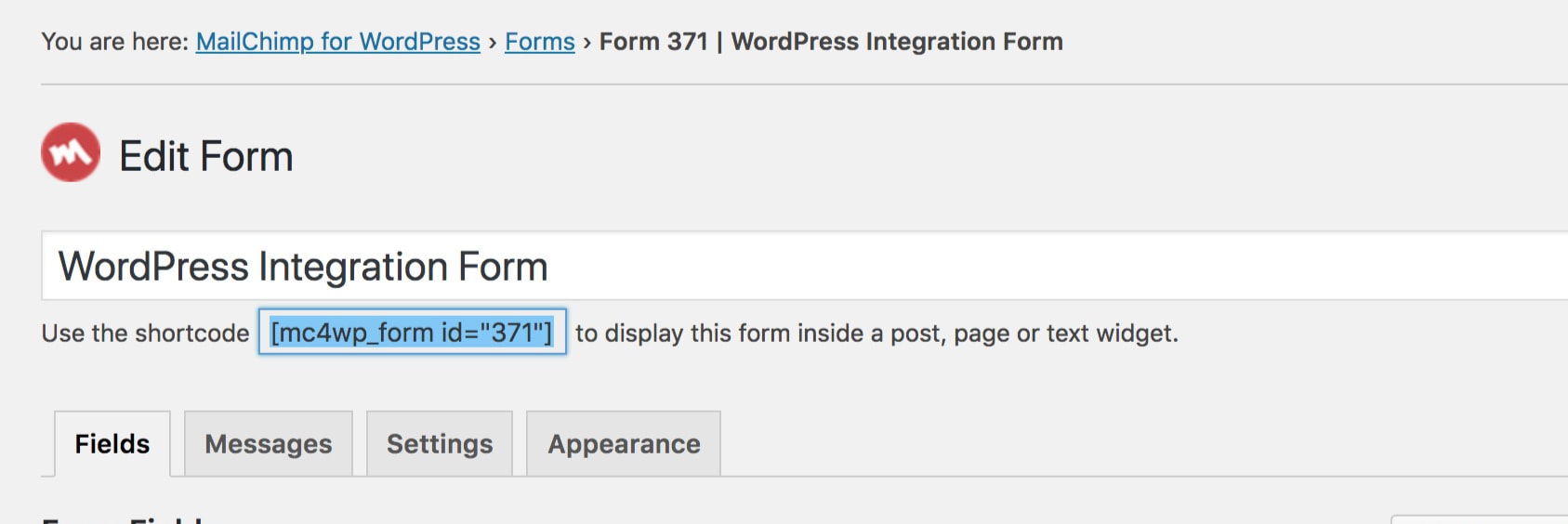Screen dimensions: 1568x524
Task: Click the partially visible Form Fields heading
Action: pyautogui.click(x=123, y=518)
